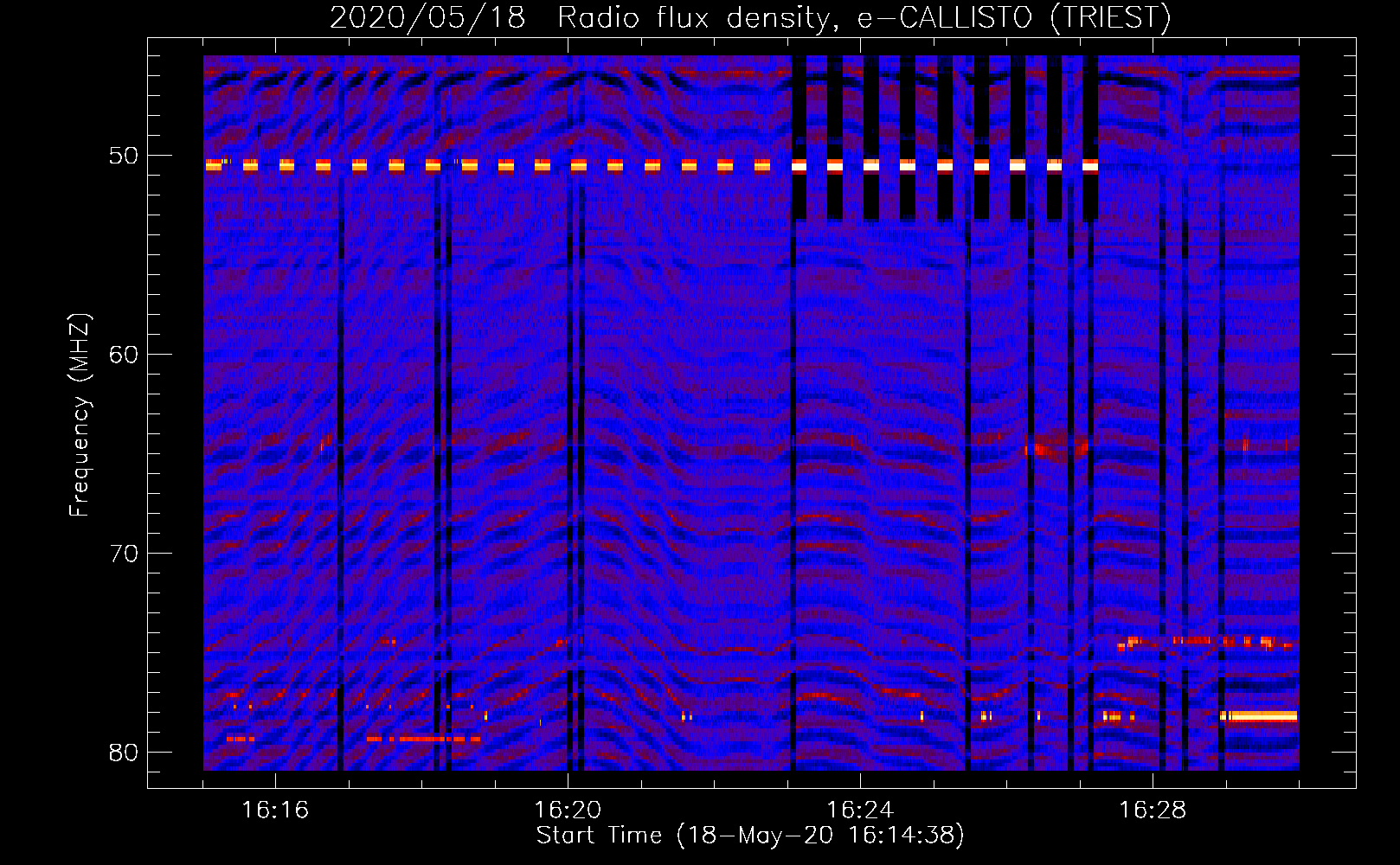
Task: Click the 'Start Time (18-May-20 16:14:38)' label
Action: 750,836
